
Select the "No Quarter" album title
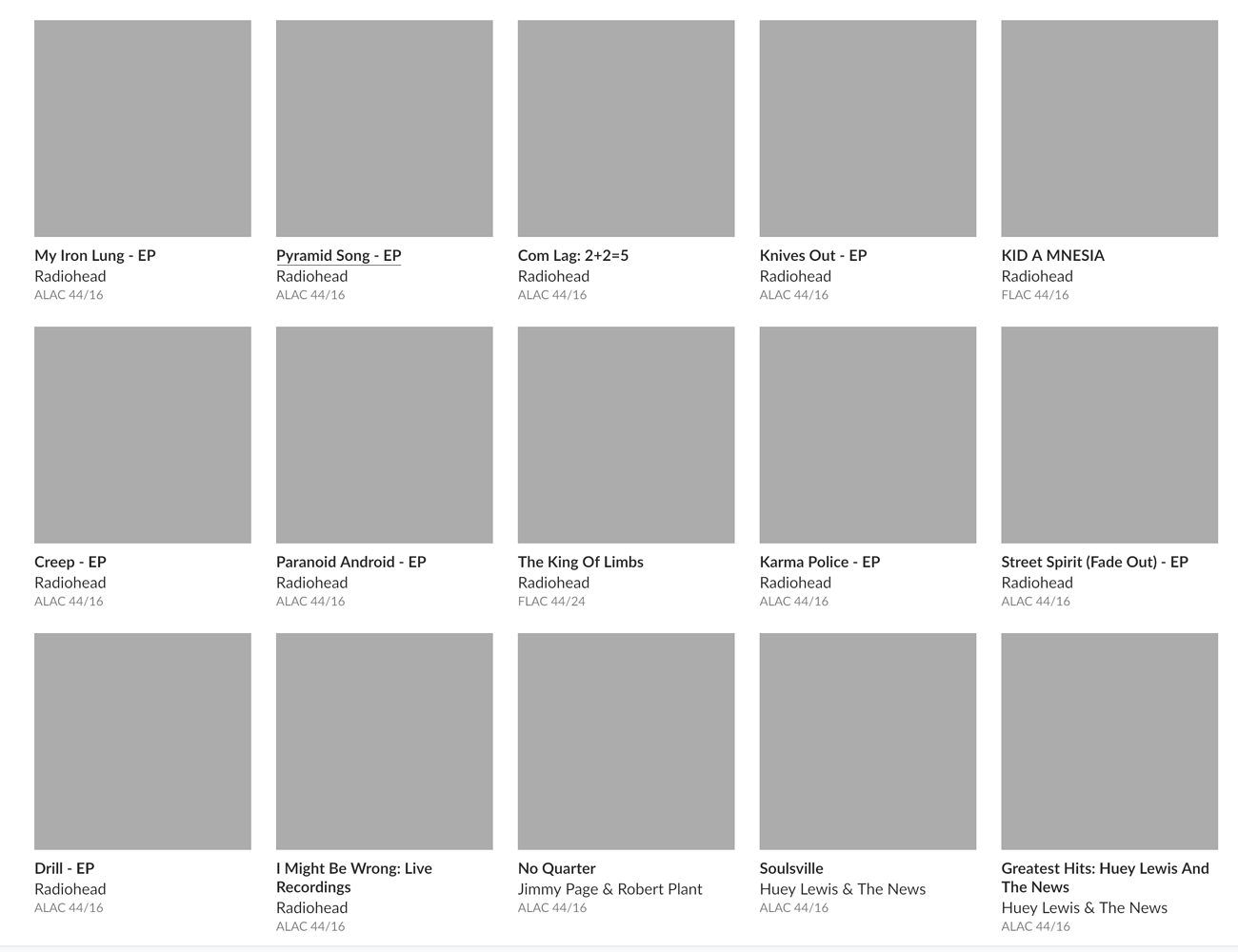[557, 868]
